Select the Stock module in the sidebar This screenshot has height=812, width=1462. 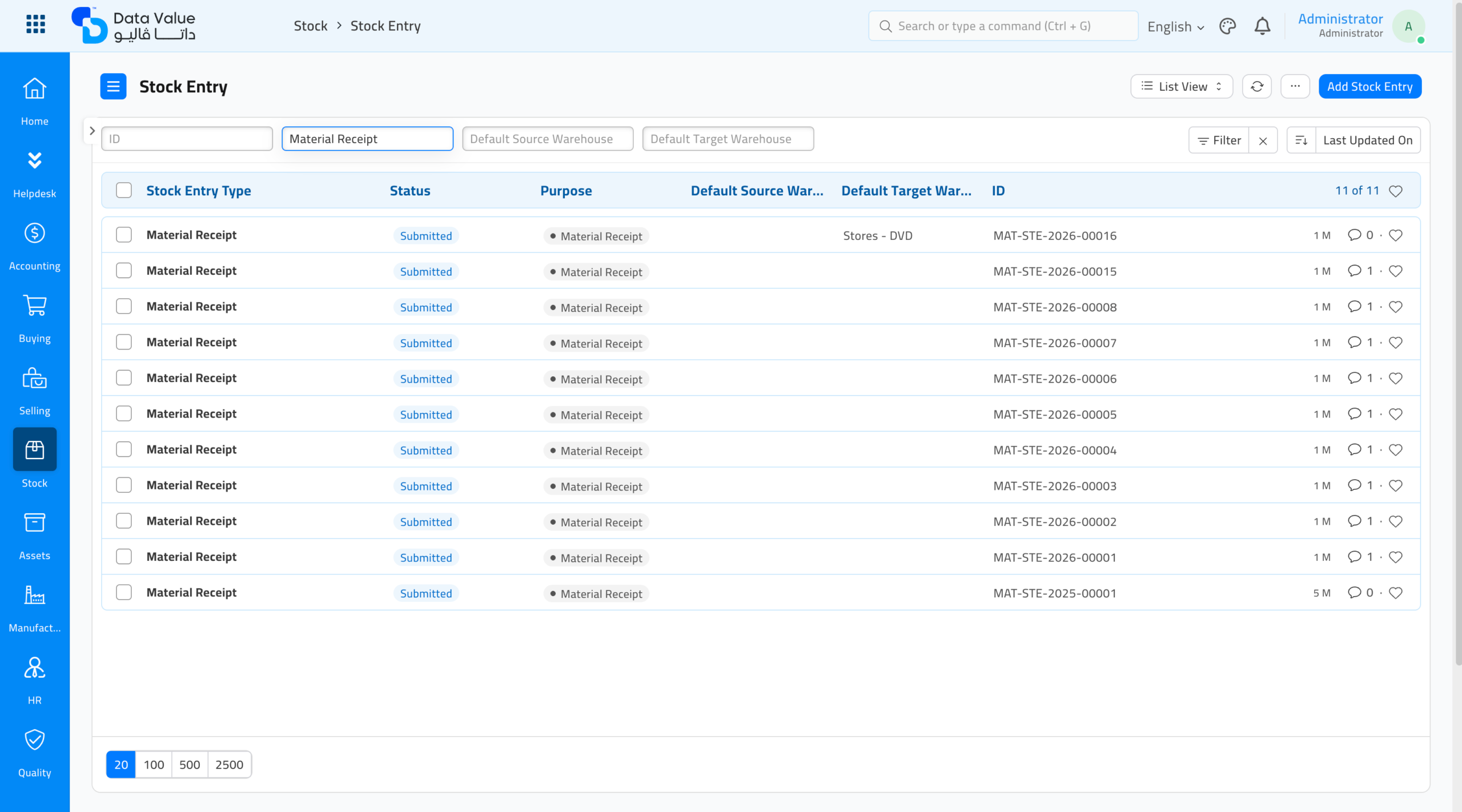point(35,459)
